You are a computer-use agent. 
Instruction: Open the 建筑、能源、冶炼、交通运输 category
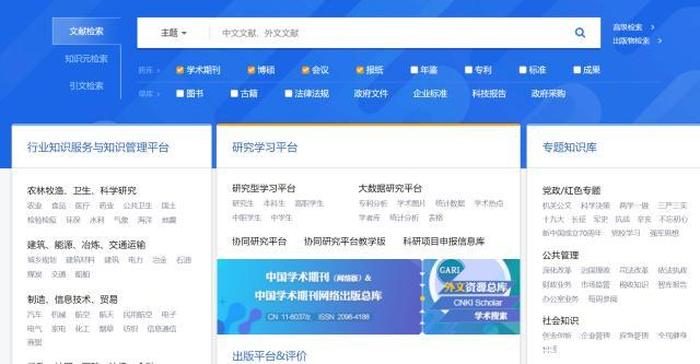(x=86, y=245)
